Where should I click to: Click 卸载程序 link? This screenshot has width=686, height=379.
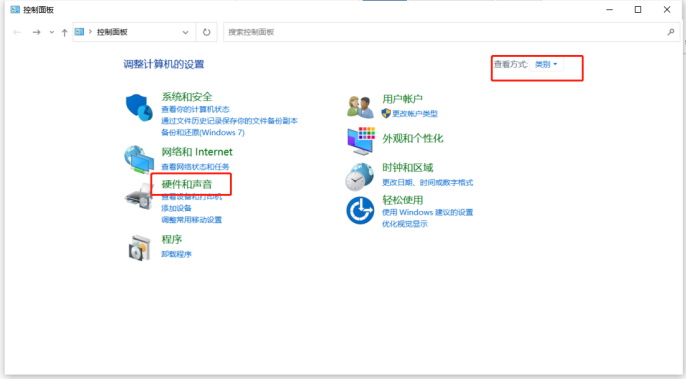click(176, 254)
